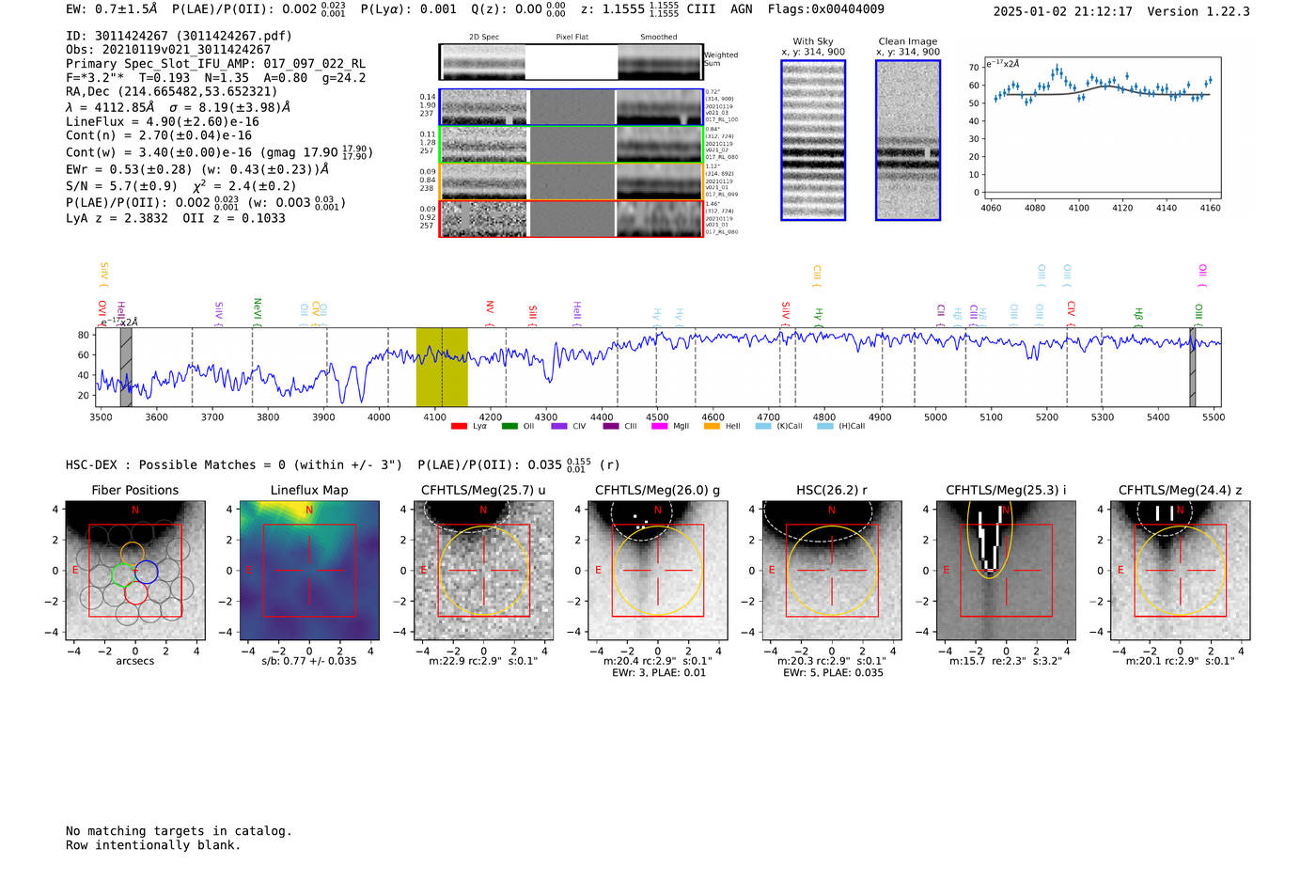This screenshot has height=896, width=1316.
Task: Click the LyA z = 2.3832 line
Action: [176, 218]
